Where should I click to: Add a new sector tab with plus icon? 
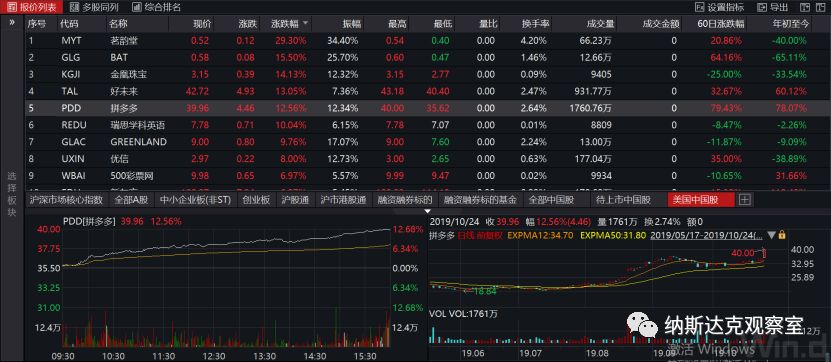[x=745, y=200]
